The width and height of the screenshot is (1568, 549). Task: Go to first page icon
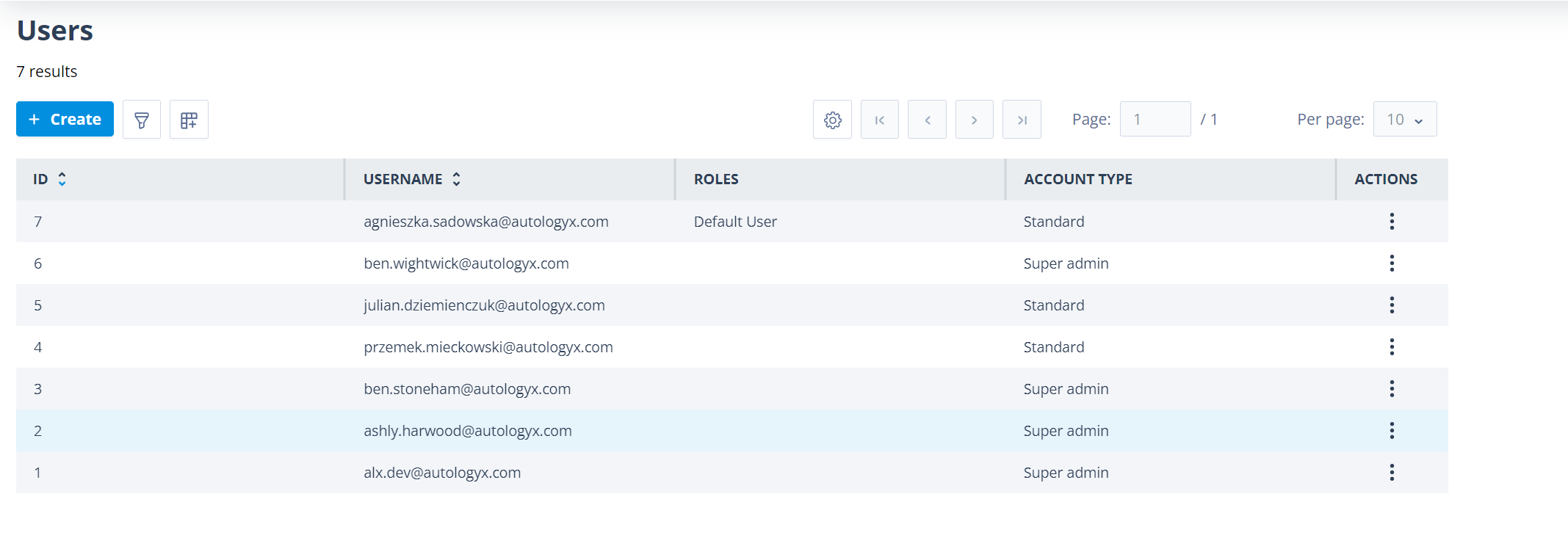tap(880, 120)
